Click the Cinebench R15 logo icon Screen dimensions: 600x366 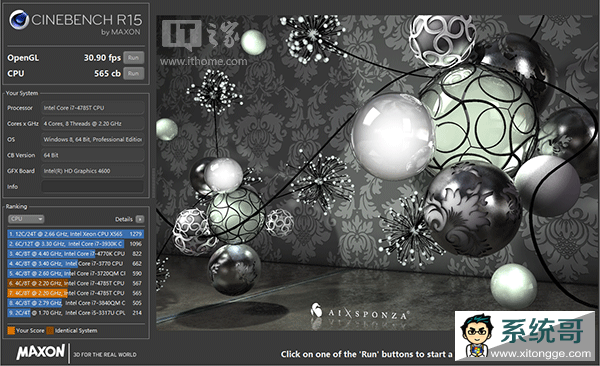(19, 20)
